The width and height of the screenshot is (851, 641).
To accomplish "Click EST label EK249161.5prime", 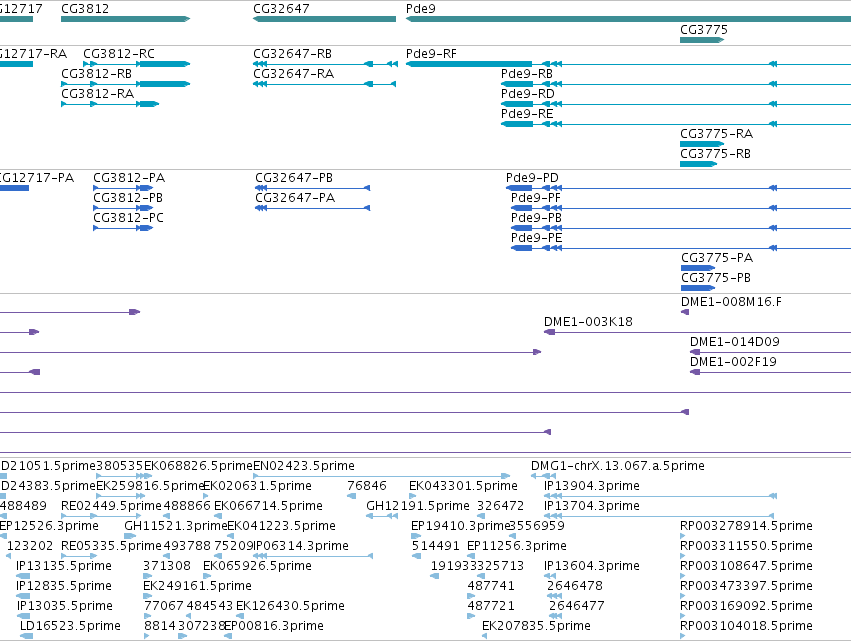I will 198,586.
